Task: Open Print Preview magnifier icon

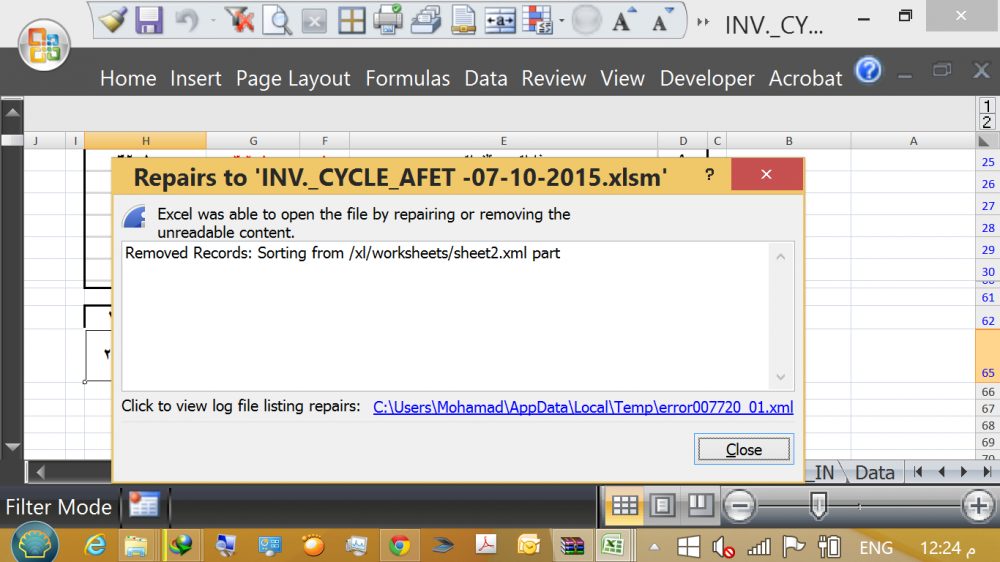Action: (x=277, y=20)
